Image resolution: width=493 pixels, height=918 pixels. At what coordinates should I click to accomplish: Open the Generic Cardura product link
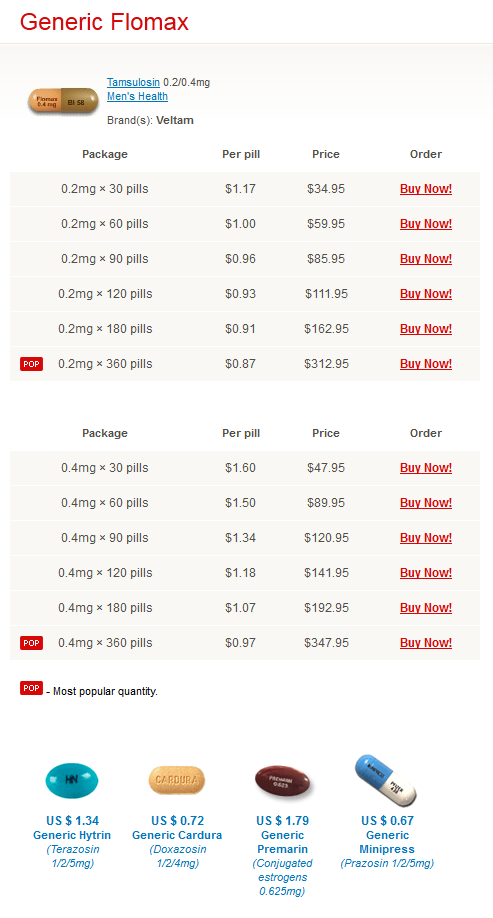point(177,835)
